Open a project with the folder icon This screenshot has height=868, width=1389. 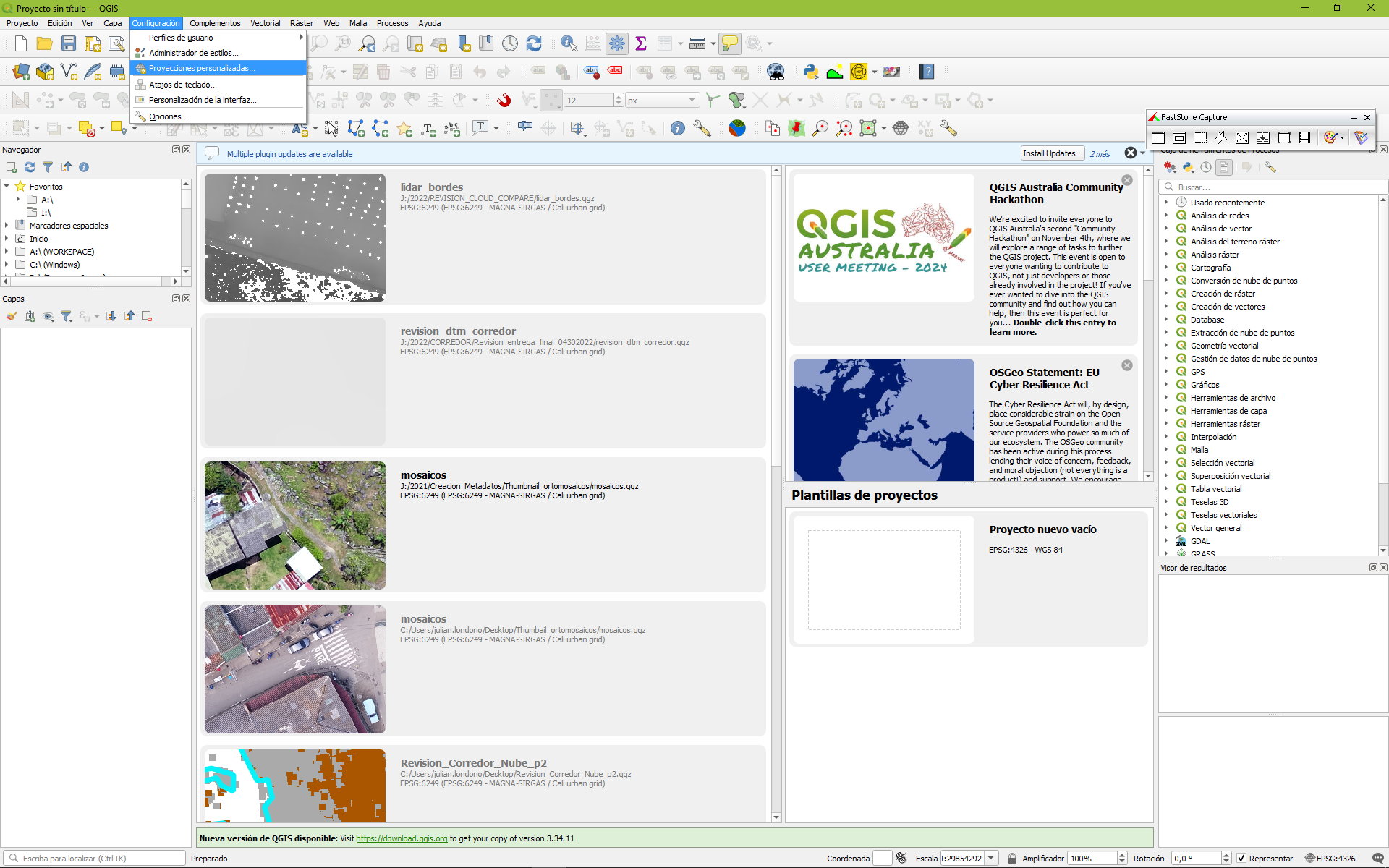tap(44, 44)
